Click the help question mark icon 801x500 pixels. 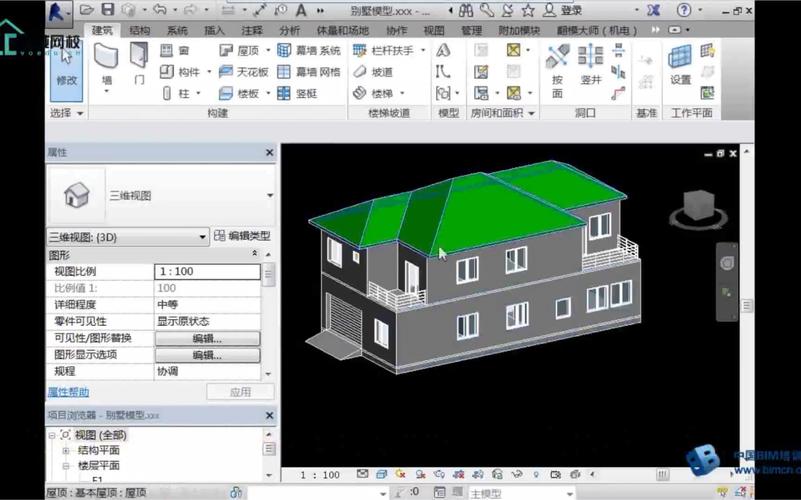point(684,10)
